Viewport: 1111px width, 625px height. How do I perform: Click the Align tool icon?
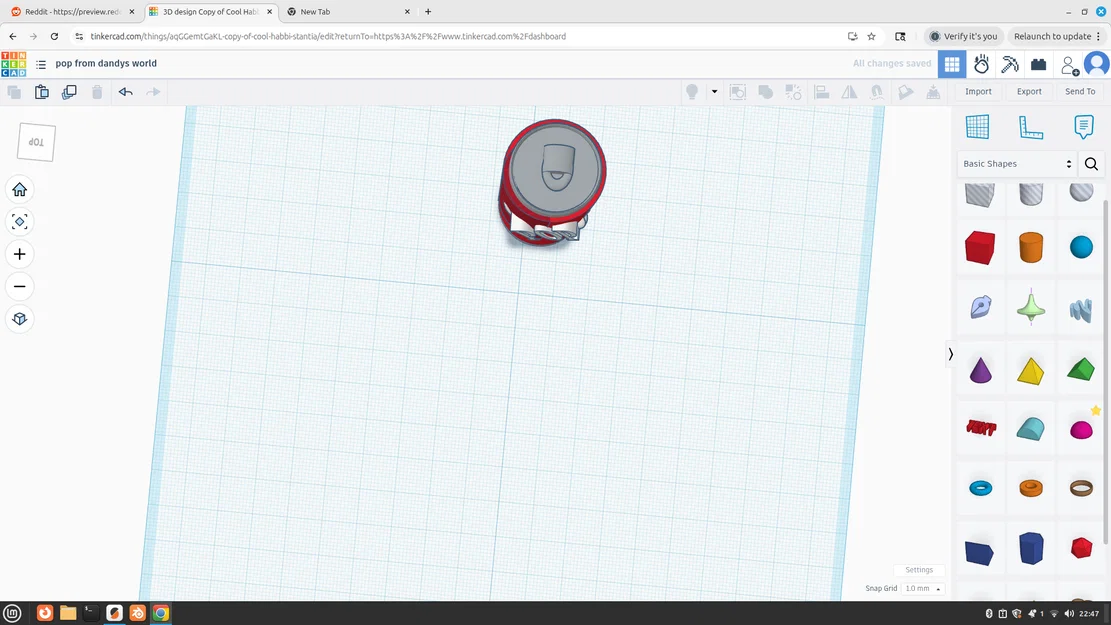tap(822, 92)
